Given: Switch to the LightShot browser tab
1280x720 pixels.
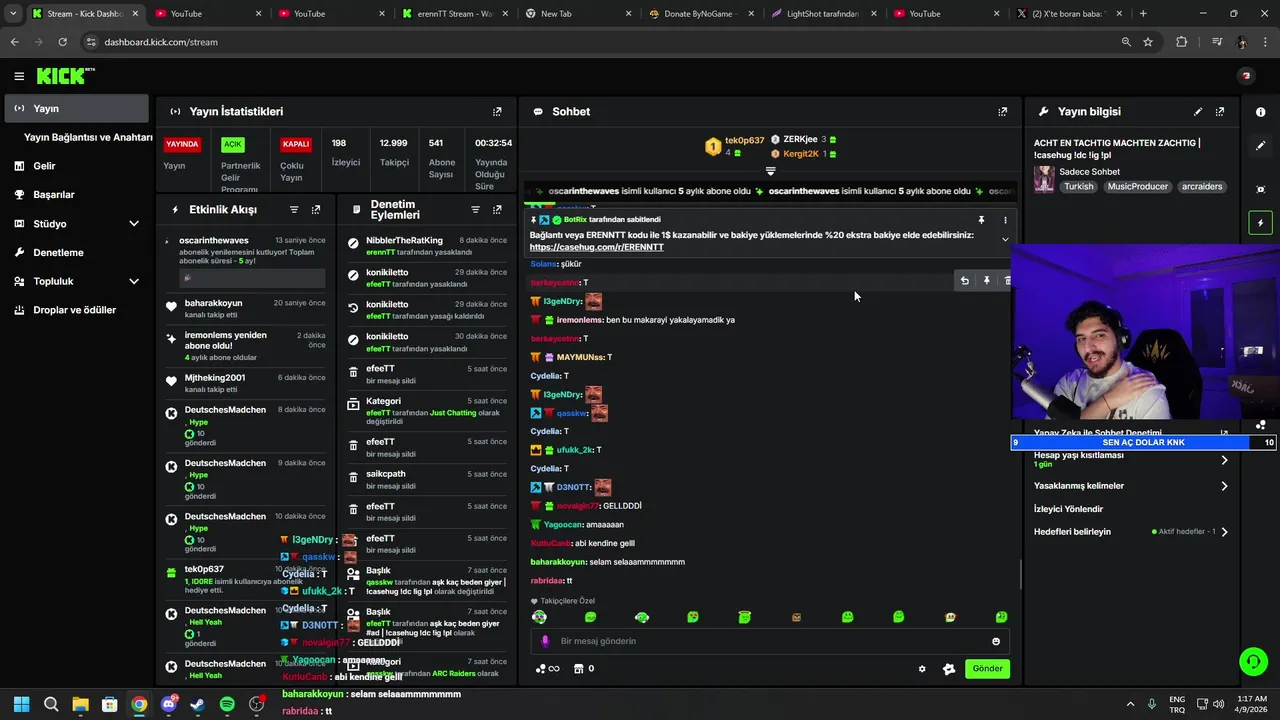Looking at the screenshot, I should click(x=824, y=14).
